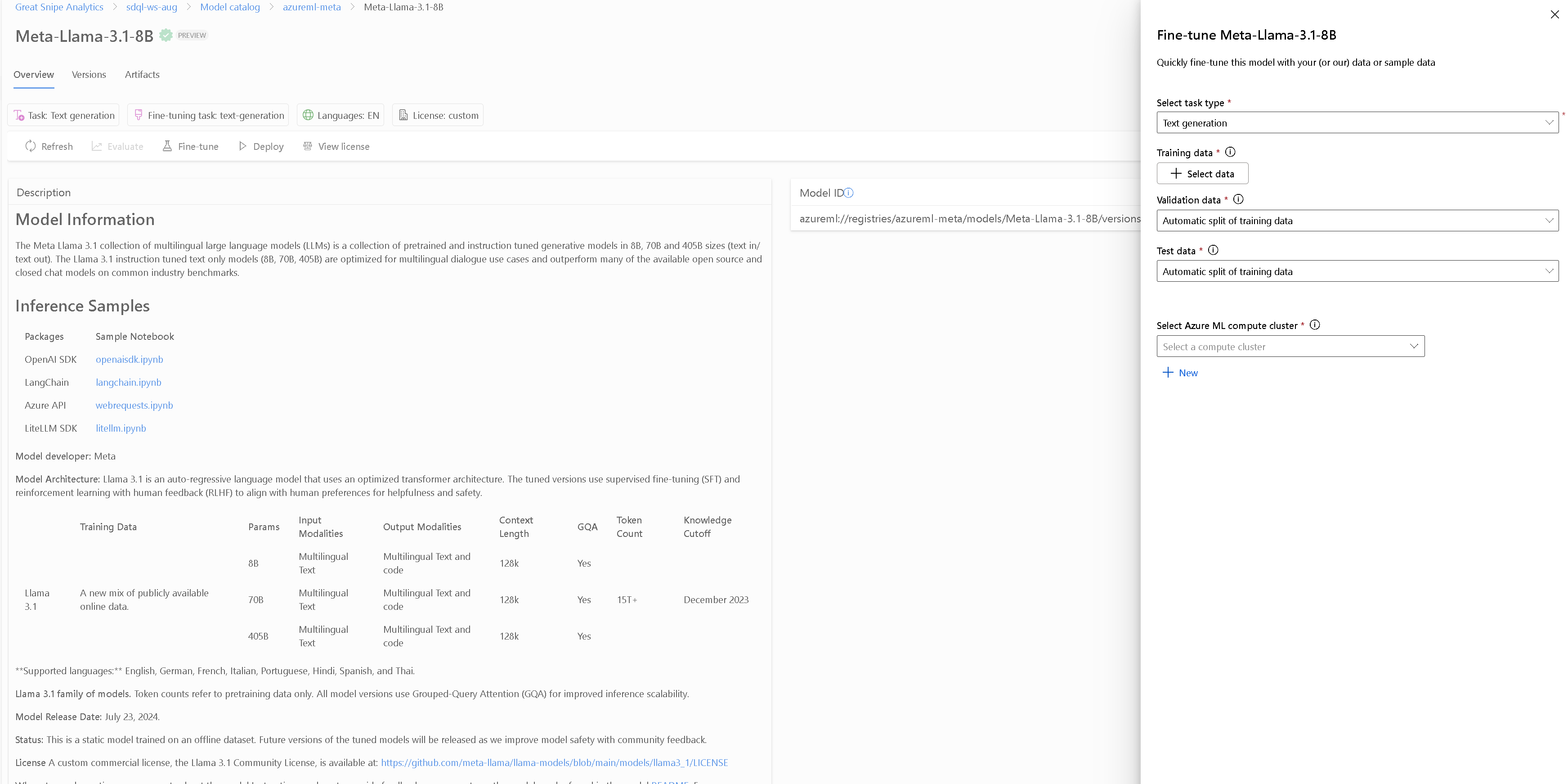Switch to the Artifacts tab
Screen dimensions: 1568x784
point(142,74)
